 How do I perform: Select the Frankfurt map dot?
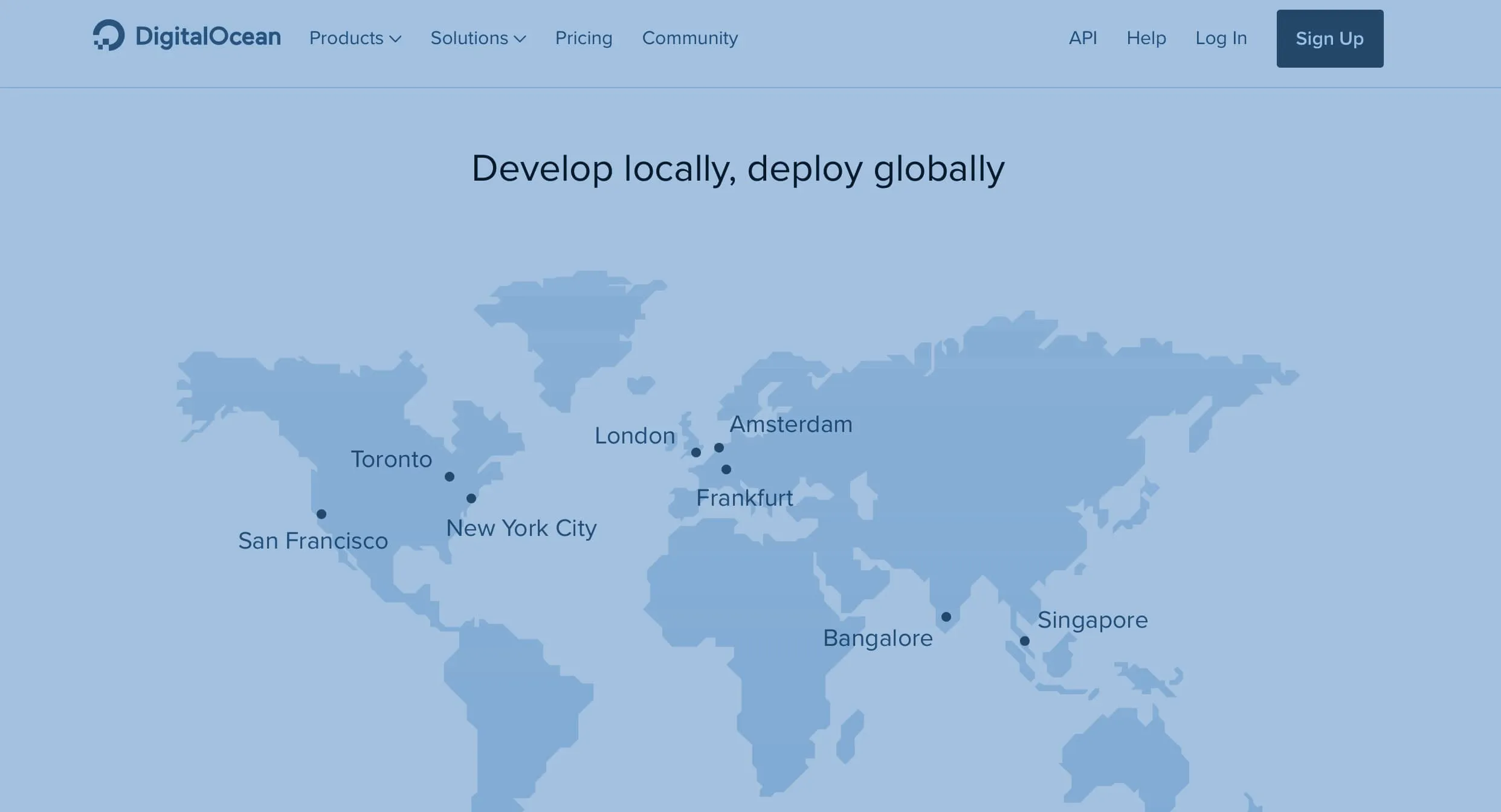(726, 469)
